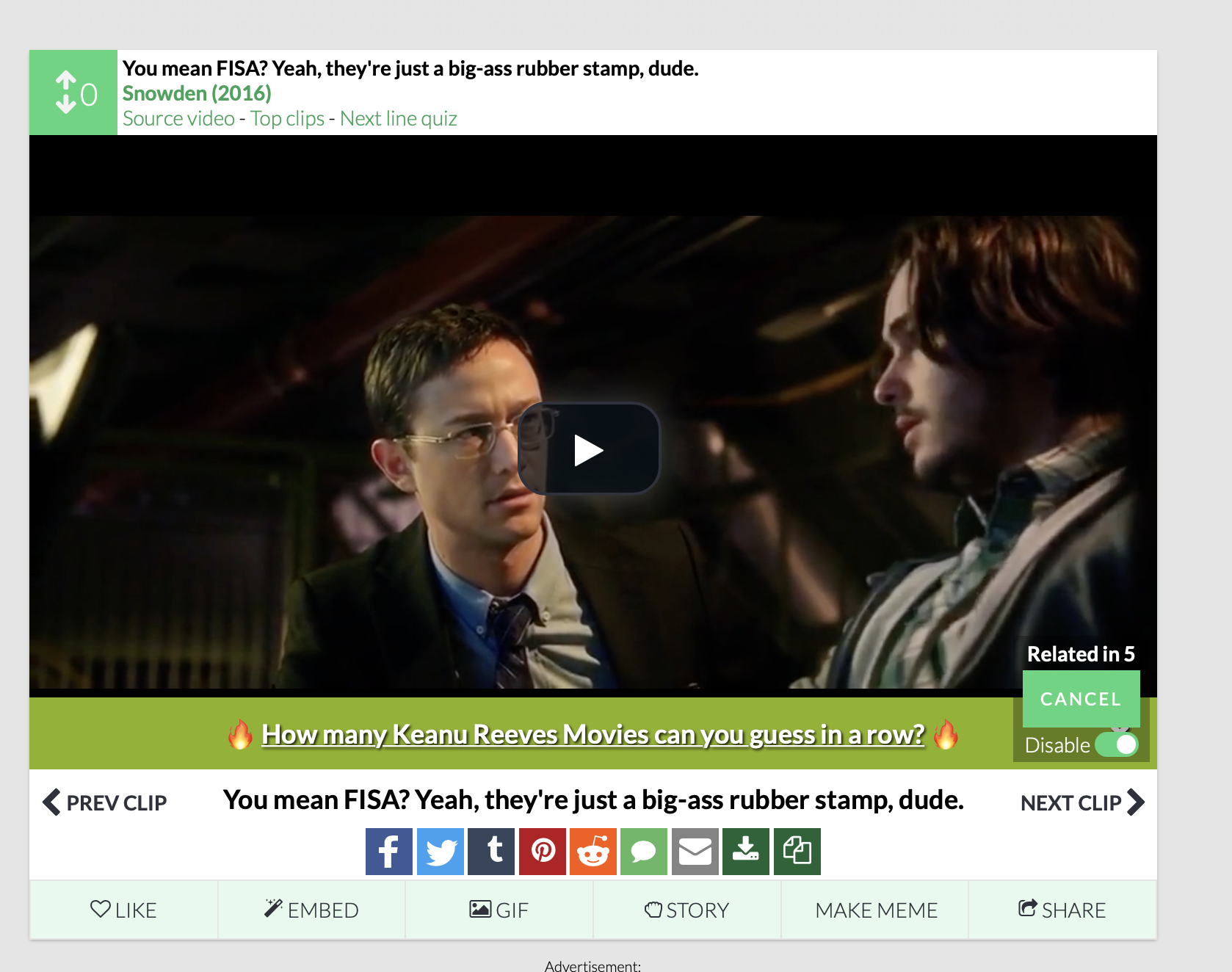
Task: Open the Source video link
Action: click(x=178, y=118)
